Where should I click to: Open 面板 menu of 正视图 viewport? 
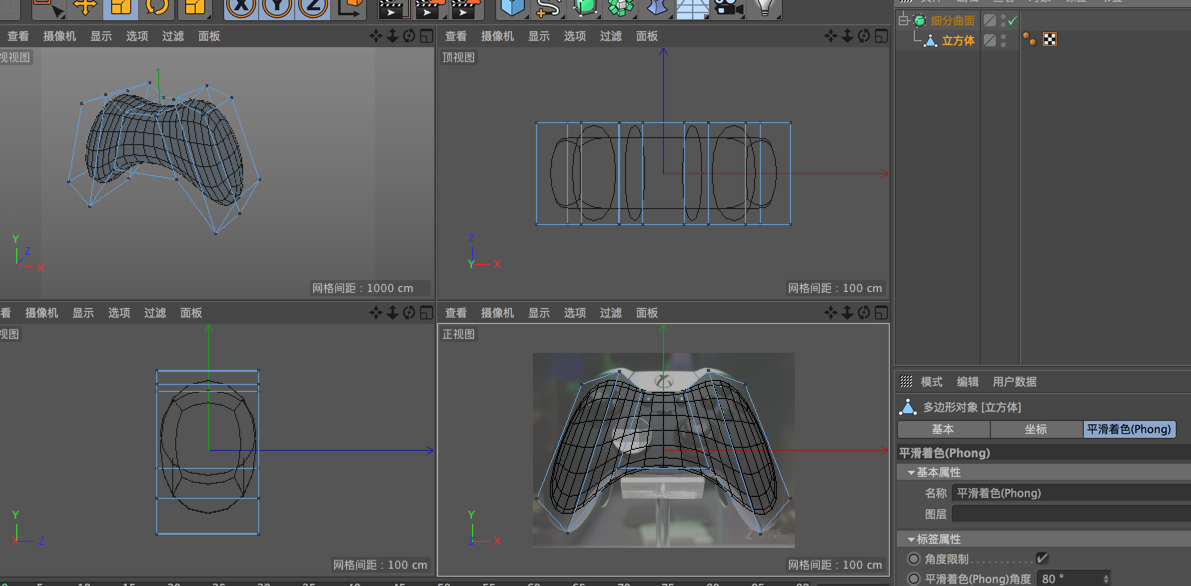pos(646,312)
